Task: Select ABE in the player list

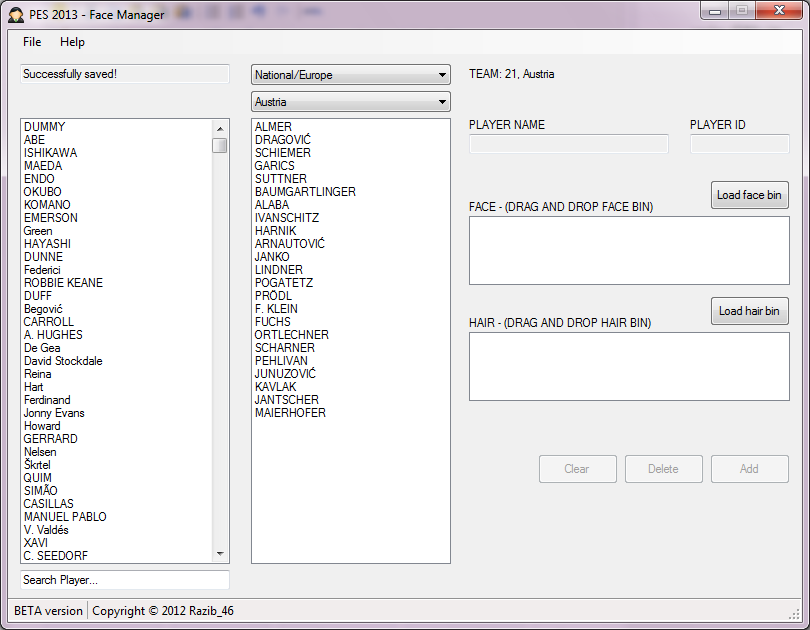Action: [x=117, y=140]
